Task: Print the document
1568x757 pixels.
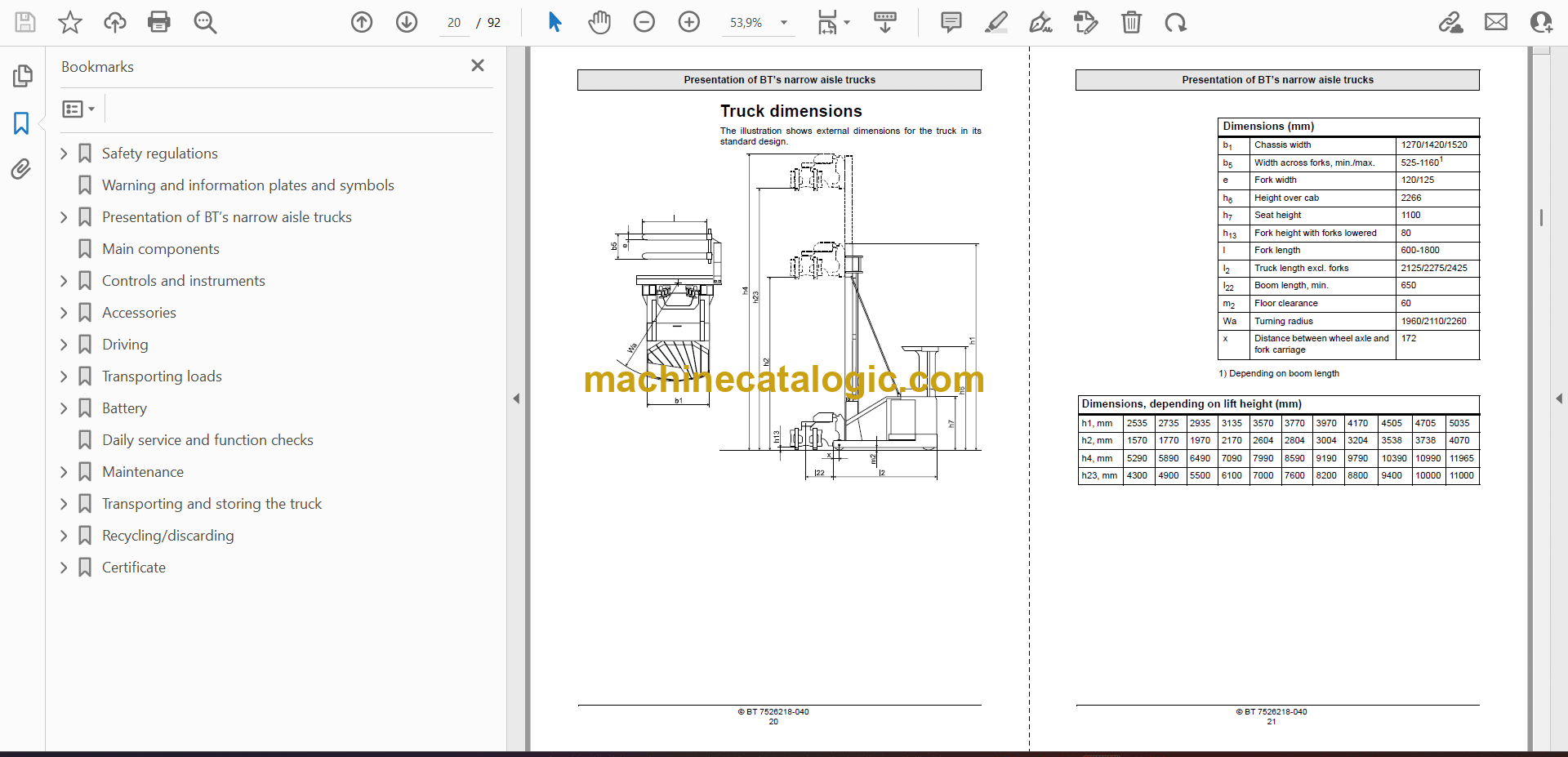Action: tap(159, 22)
